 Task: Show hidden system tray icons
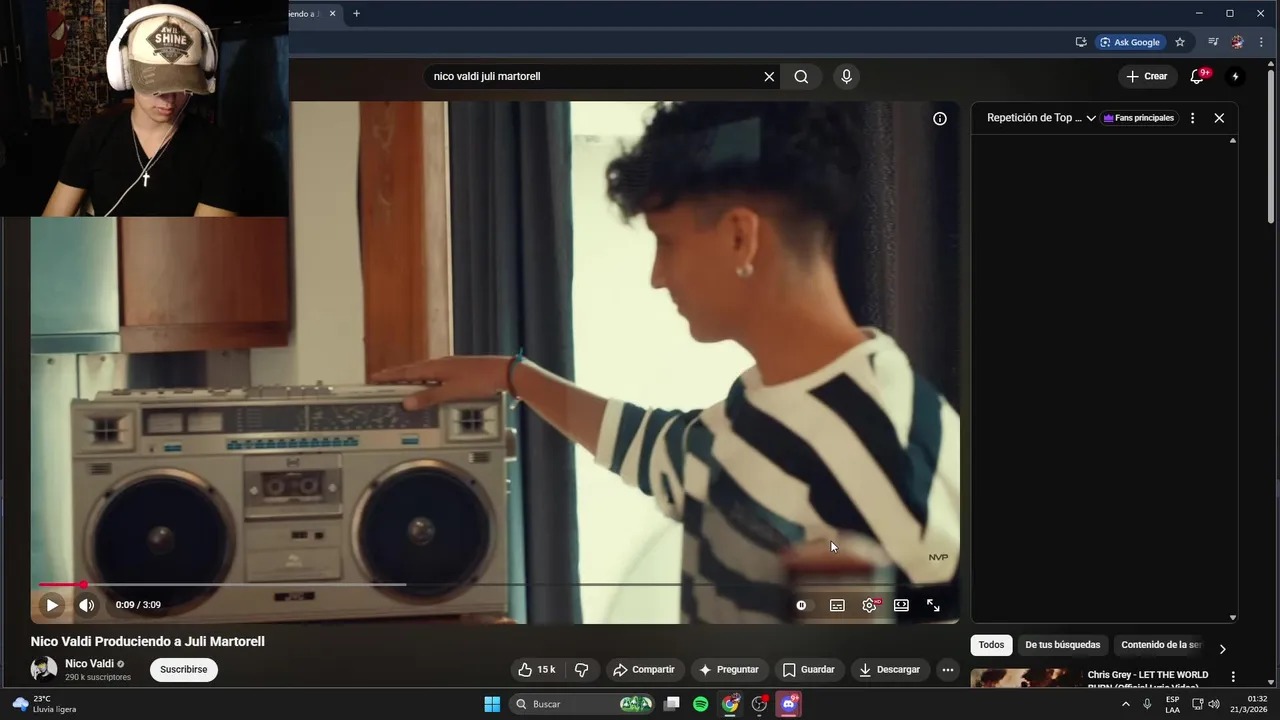[x=1126, y=704]
